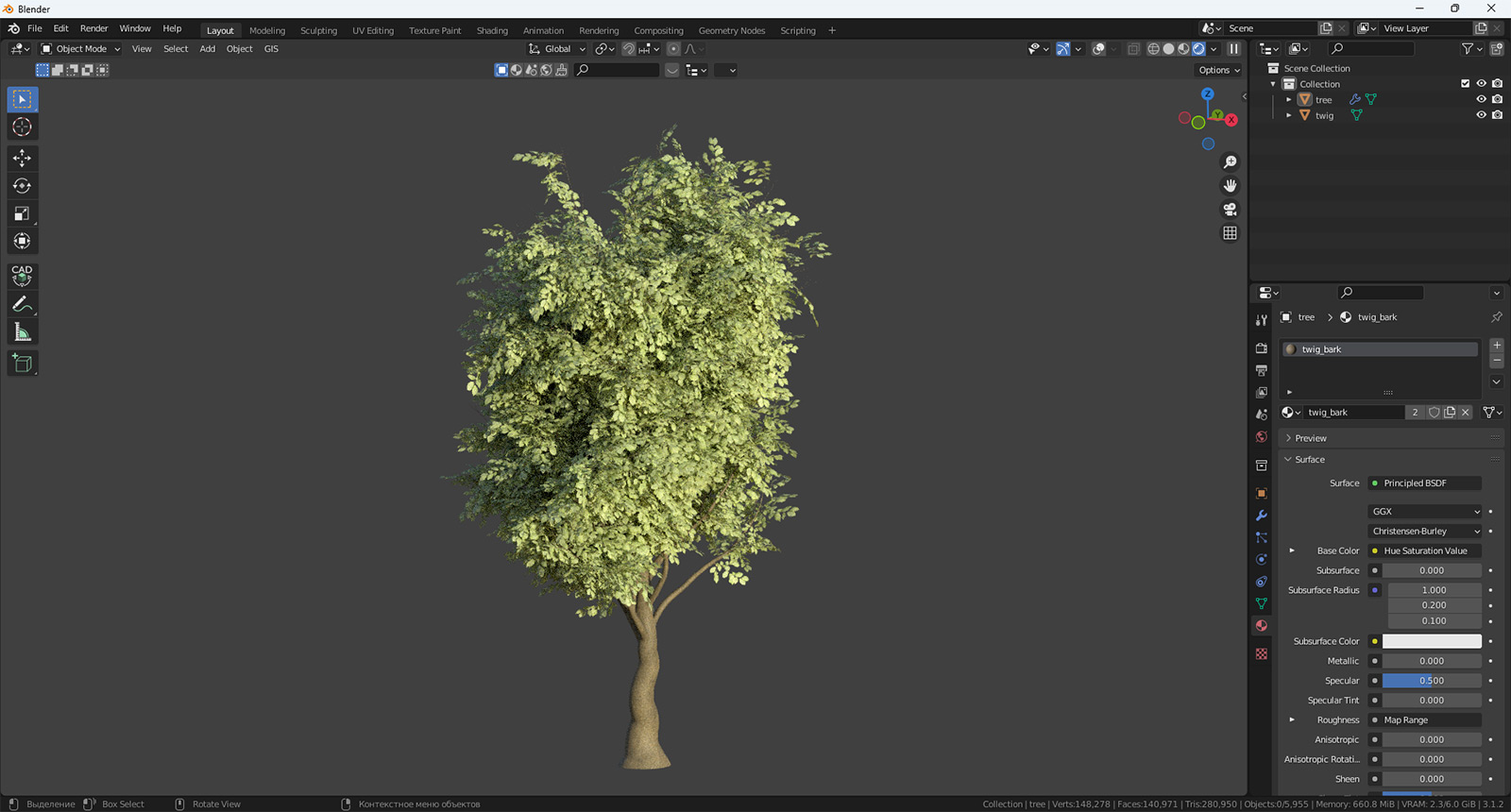1511x812 pixels.
Task: Select the Rotate tool
Action: tap(22, 186)
